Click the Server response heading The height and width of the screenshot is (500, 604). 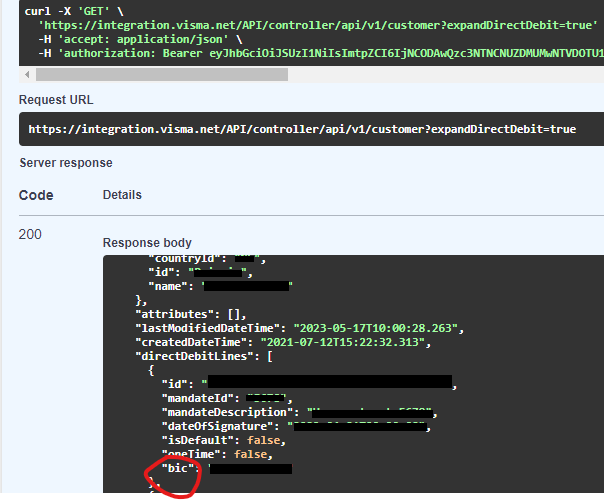(66, 163)
